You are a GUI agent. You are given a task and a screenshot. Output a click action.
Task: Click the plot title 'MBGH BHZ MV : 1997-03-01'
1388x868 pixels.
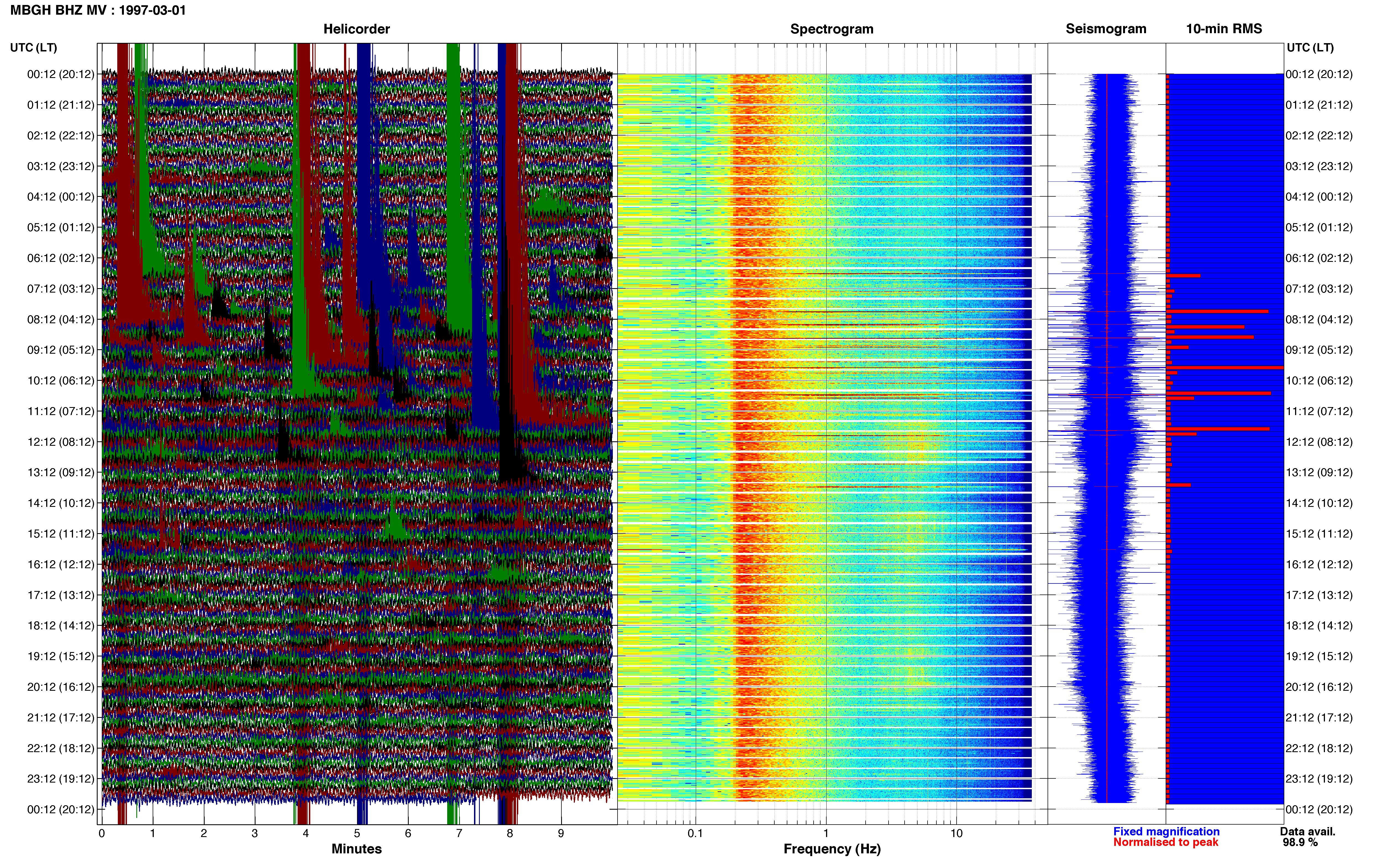pos(98,10)
